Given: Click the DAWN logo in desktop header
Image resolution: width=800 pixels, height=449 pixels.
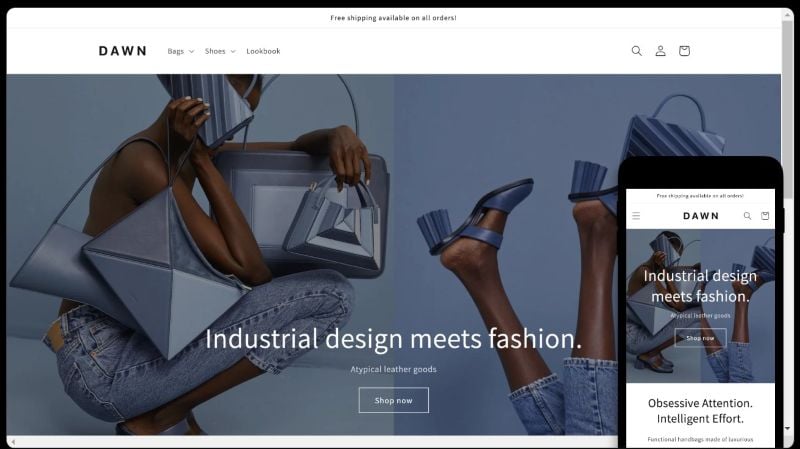Looking at the screenshot, I should (122, 51).
